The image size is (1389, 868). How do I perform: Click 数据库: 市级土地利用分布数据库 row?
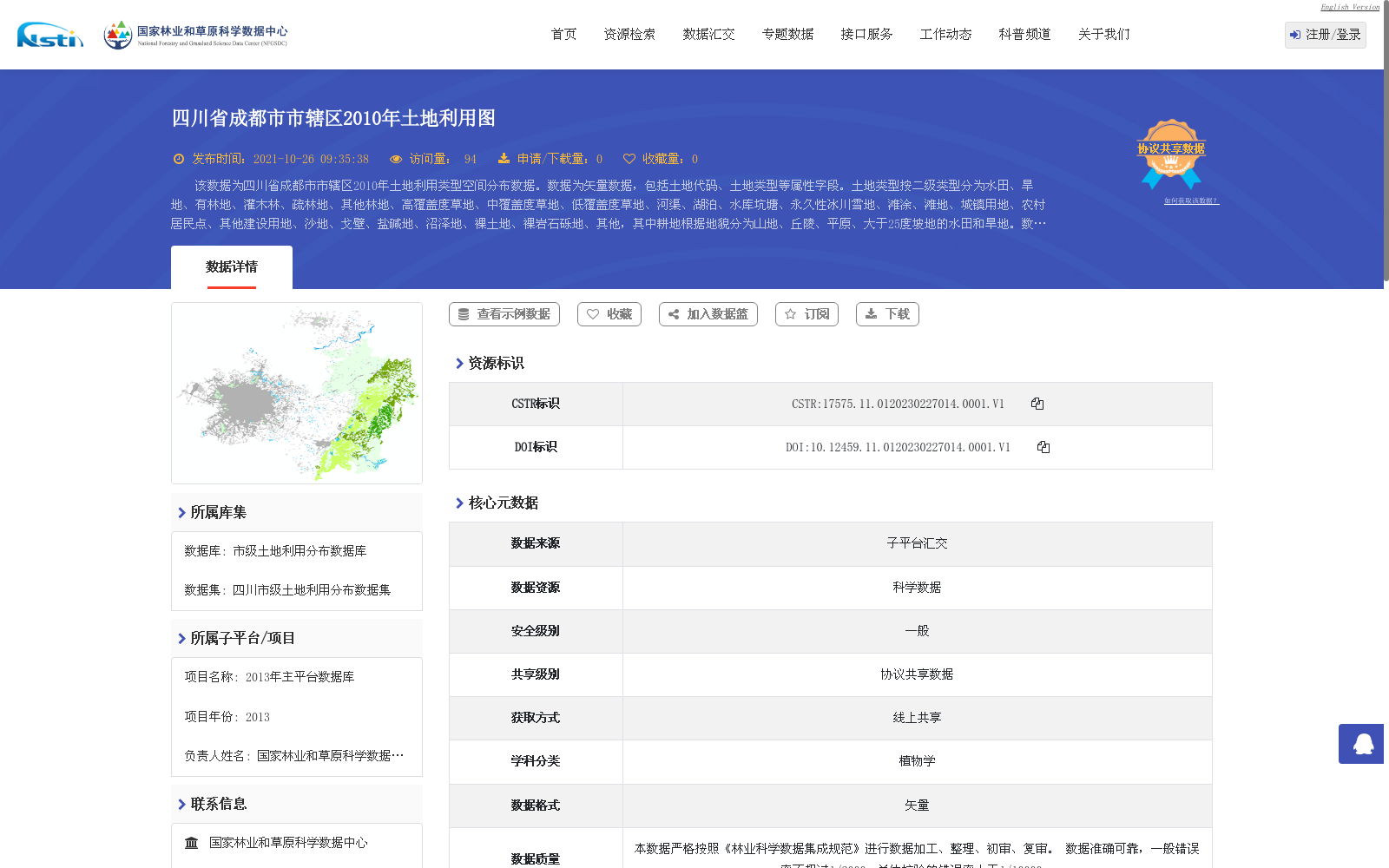point(275,551)
